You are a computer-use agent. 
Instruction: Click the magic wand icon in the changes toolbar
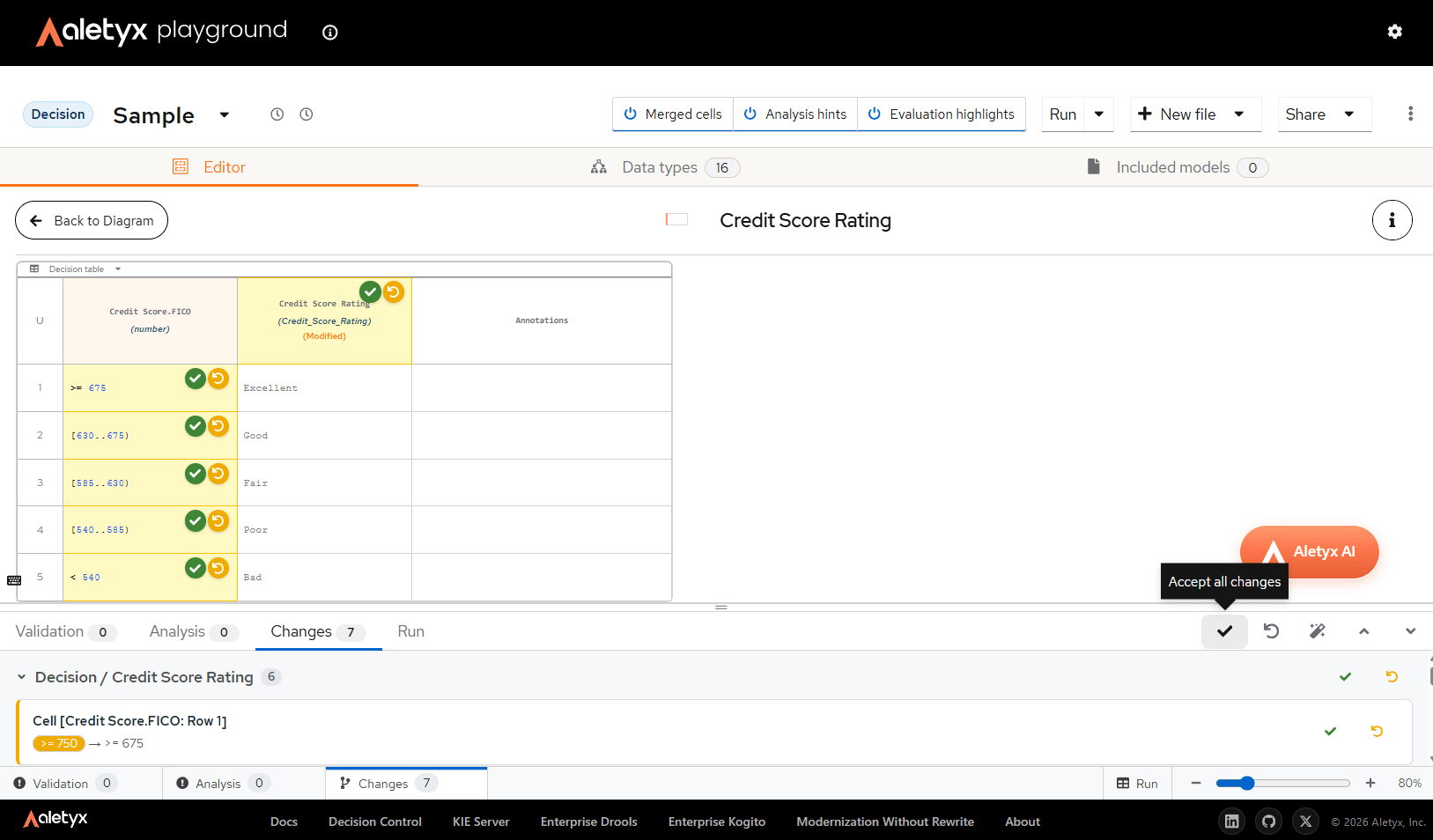tap(1318, 631)
